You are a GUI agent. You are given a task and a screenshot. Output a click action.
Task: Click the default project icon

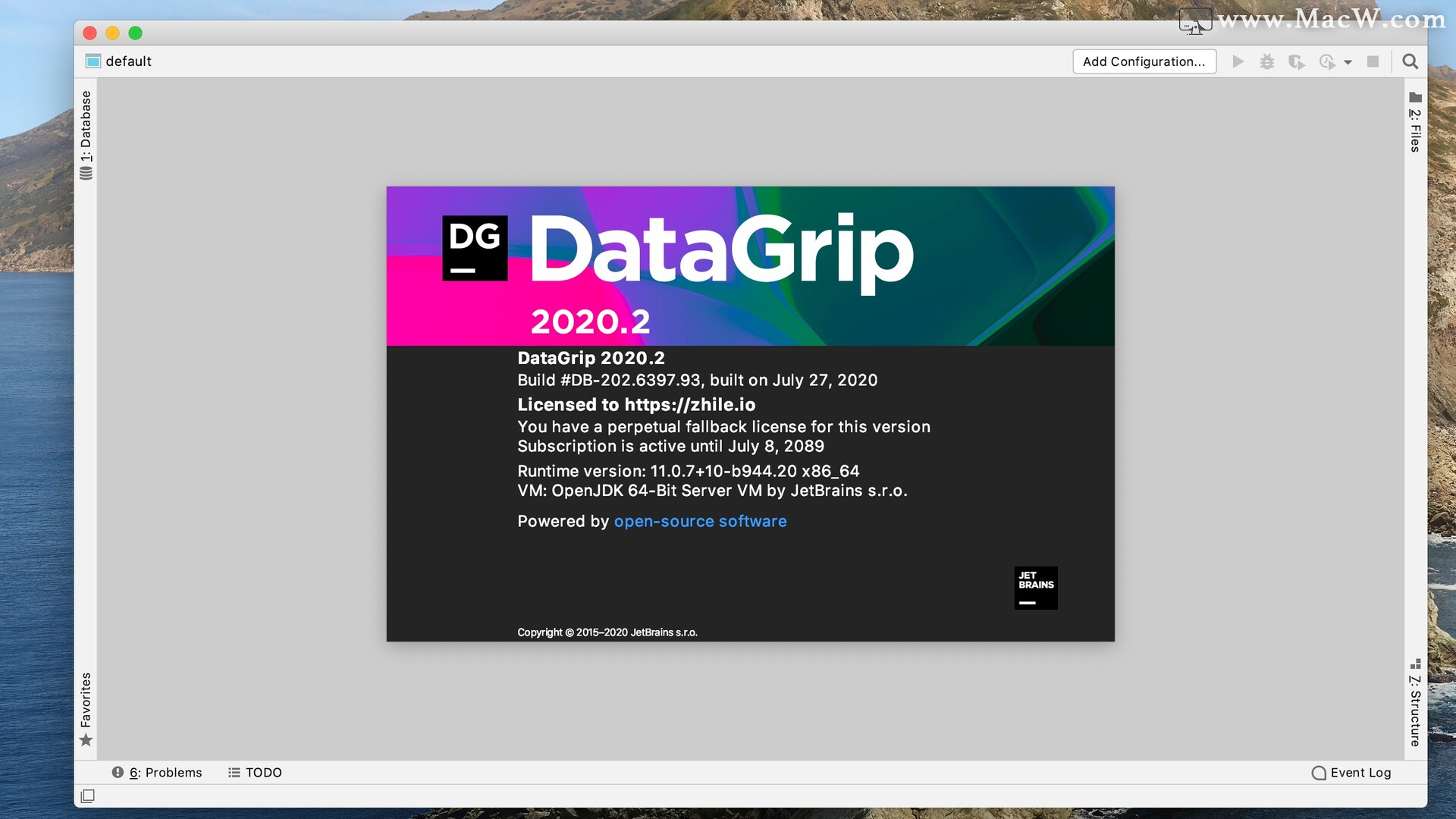[93, 61]
